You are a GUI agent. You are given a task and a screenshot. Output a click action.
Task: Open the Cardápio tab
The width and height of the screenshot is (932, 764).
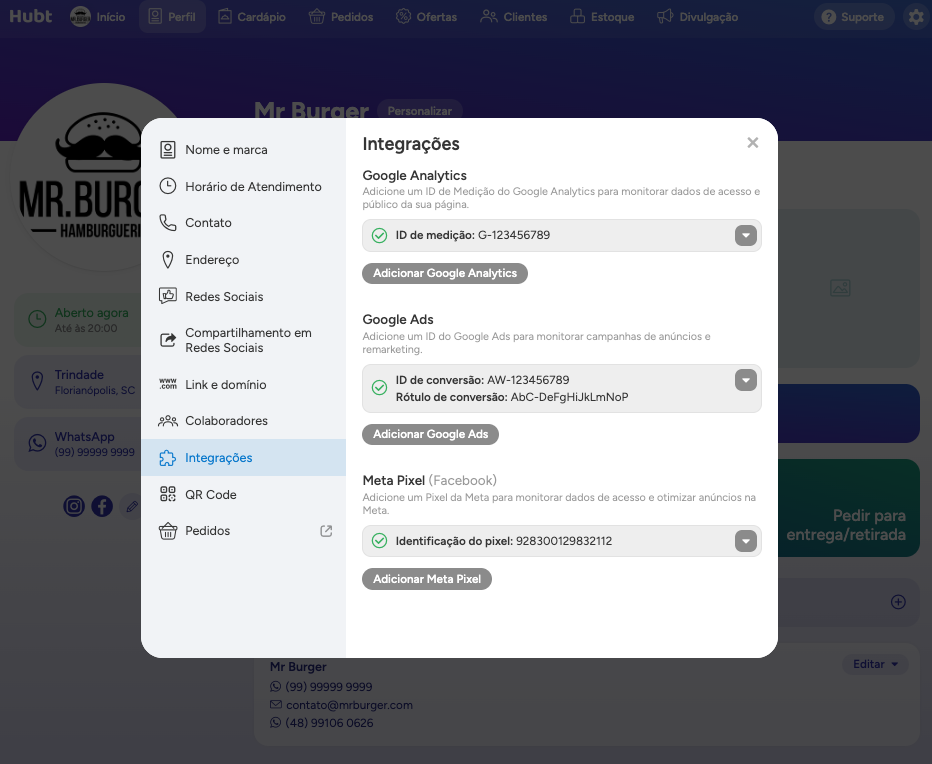point(252,17)
